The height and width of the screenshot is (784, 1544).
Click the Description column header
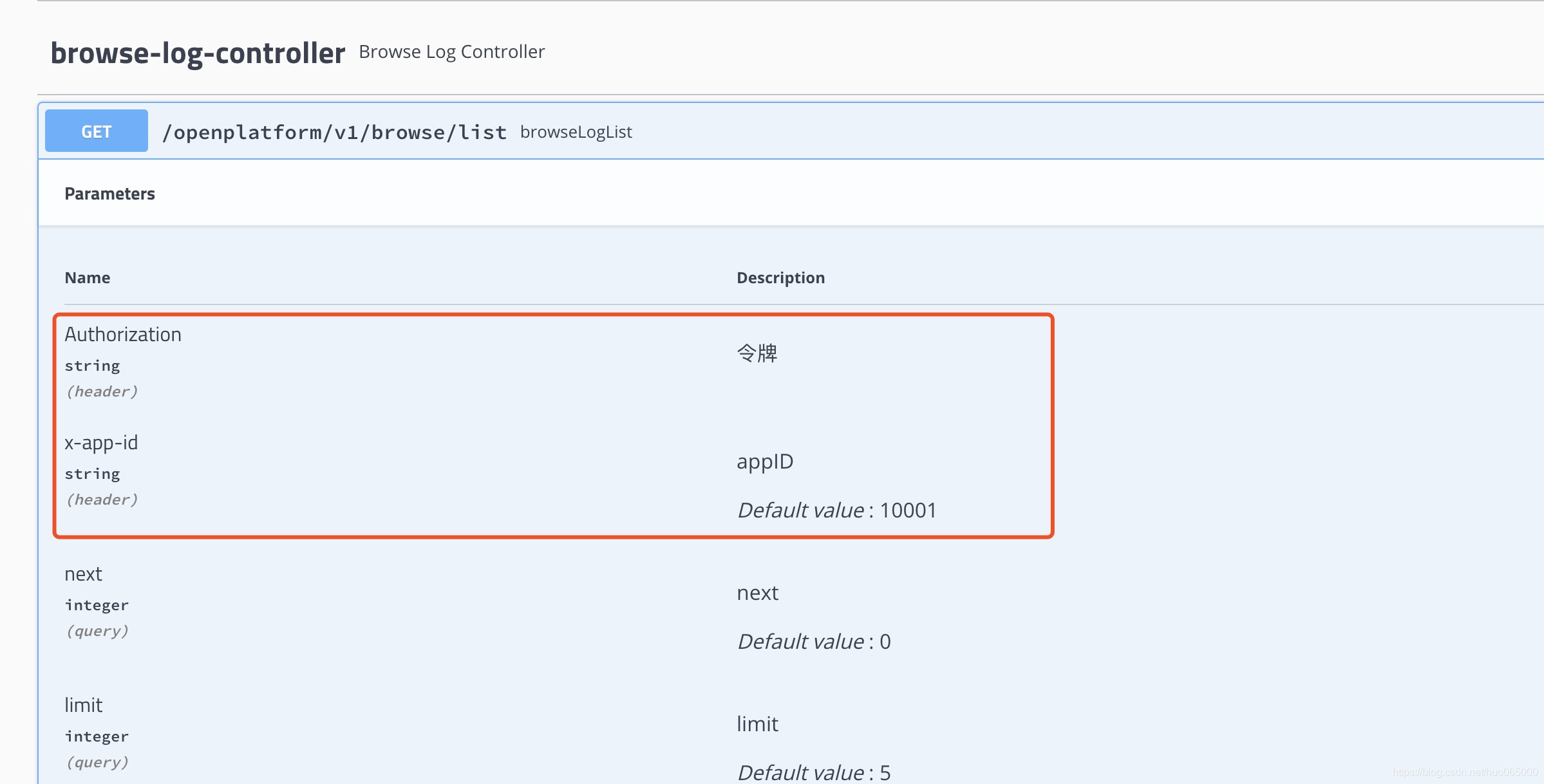(x=781, y=277)
